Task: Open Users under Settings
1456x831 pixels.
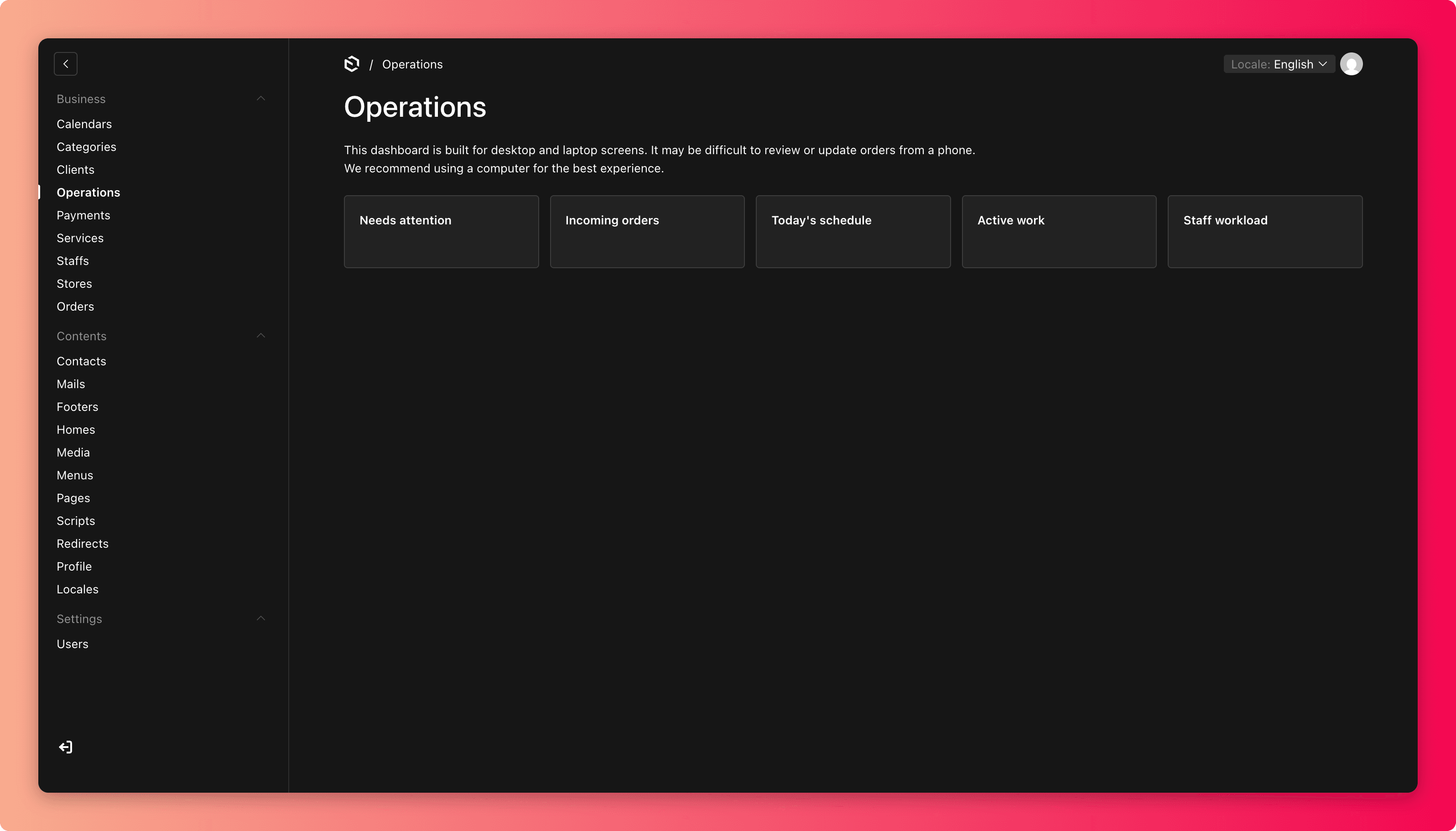Action: (73, 644)
